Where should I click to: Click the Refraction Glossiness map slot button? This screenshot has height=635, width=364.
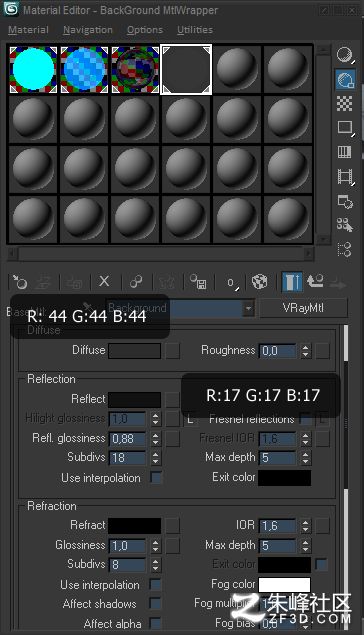coord(172,545)
